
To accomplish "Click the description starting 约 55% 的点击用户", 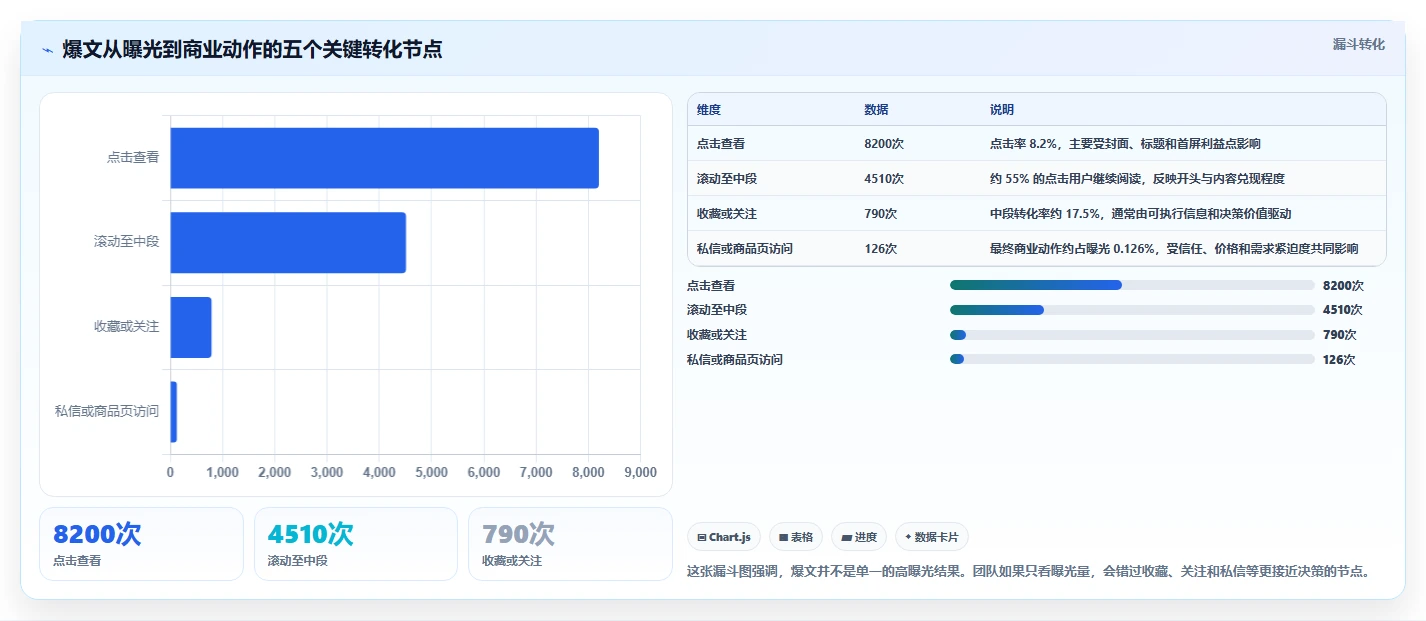I will pos(1137,179).
